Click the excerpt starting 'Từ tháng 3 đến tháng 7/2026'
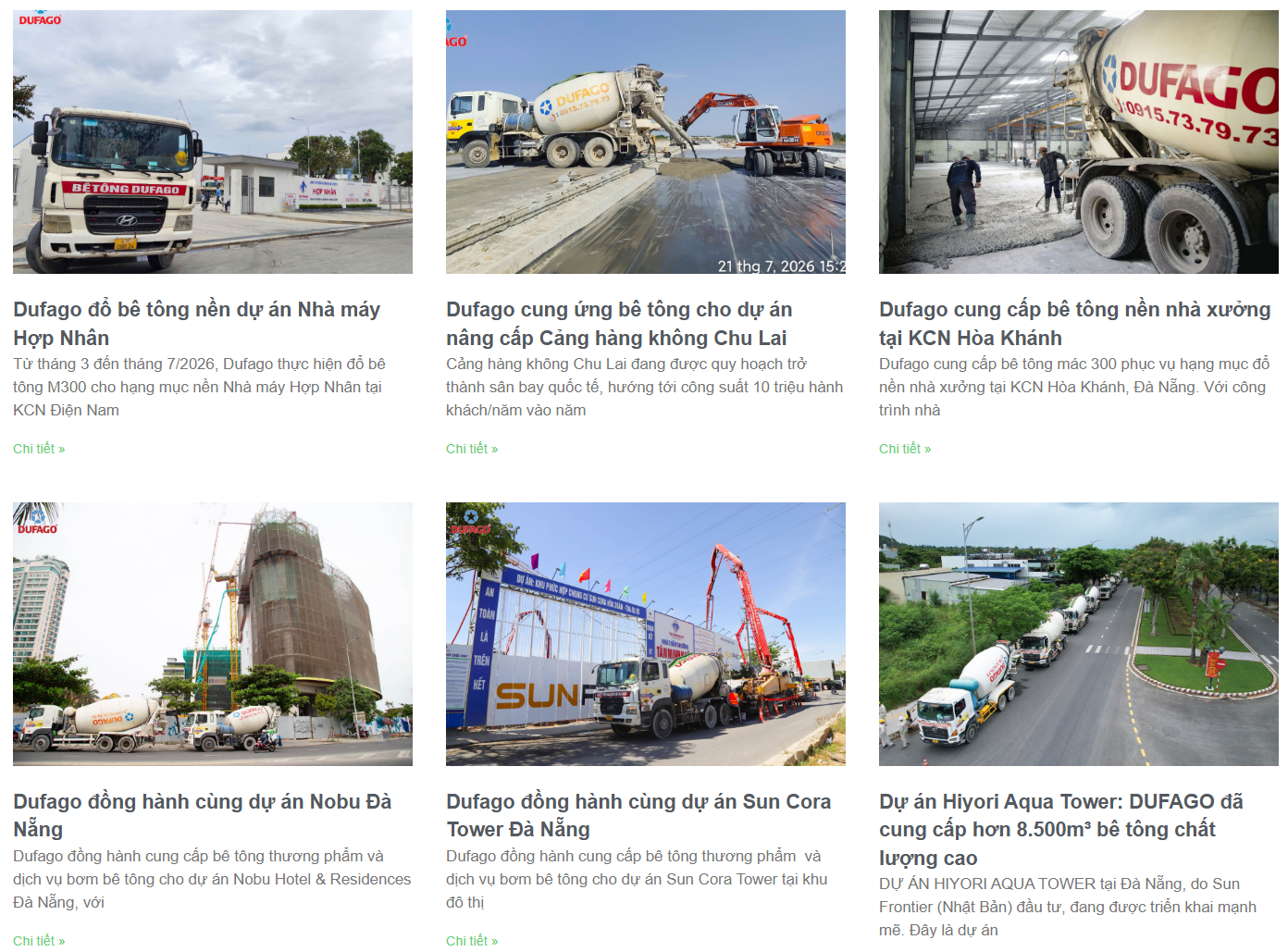The height and width of the screenshot is (952, 1288). (x=199, y=387)
